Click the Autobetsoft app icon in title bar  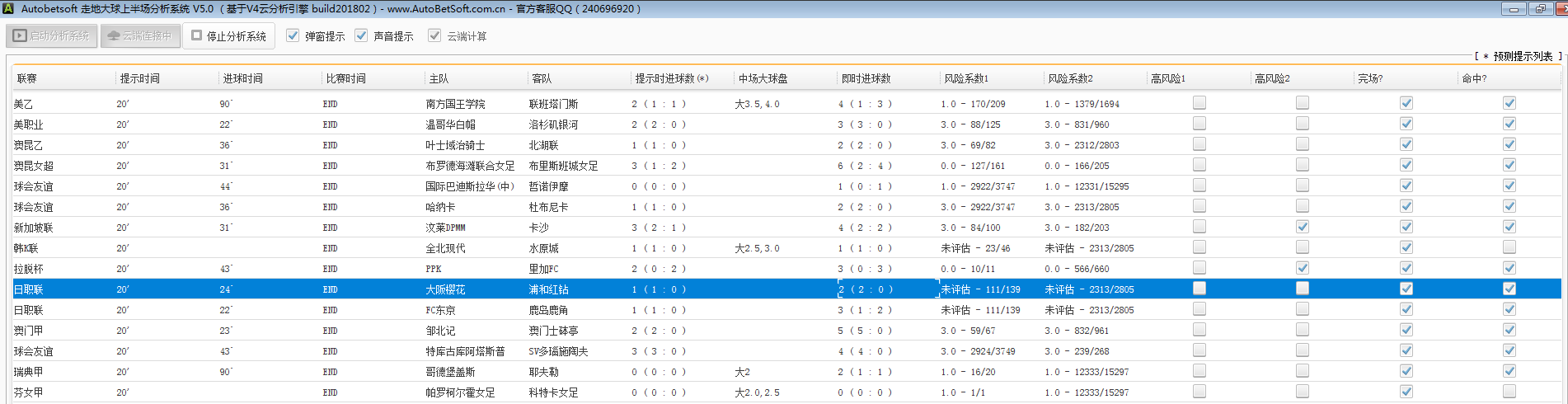tap(8, 8)
